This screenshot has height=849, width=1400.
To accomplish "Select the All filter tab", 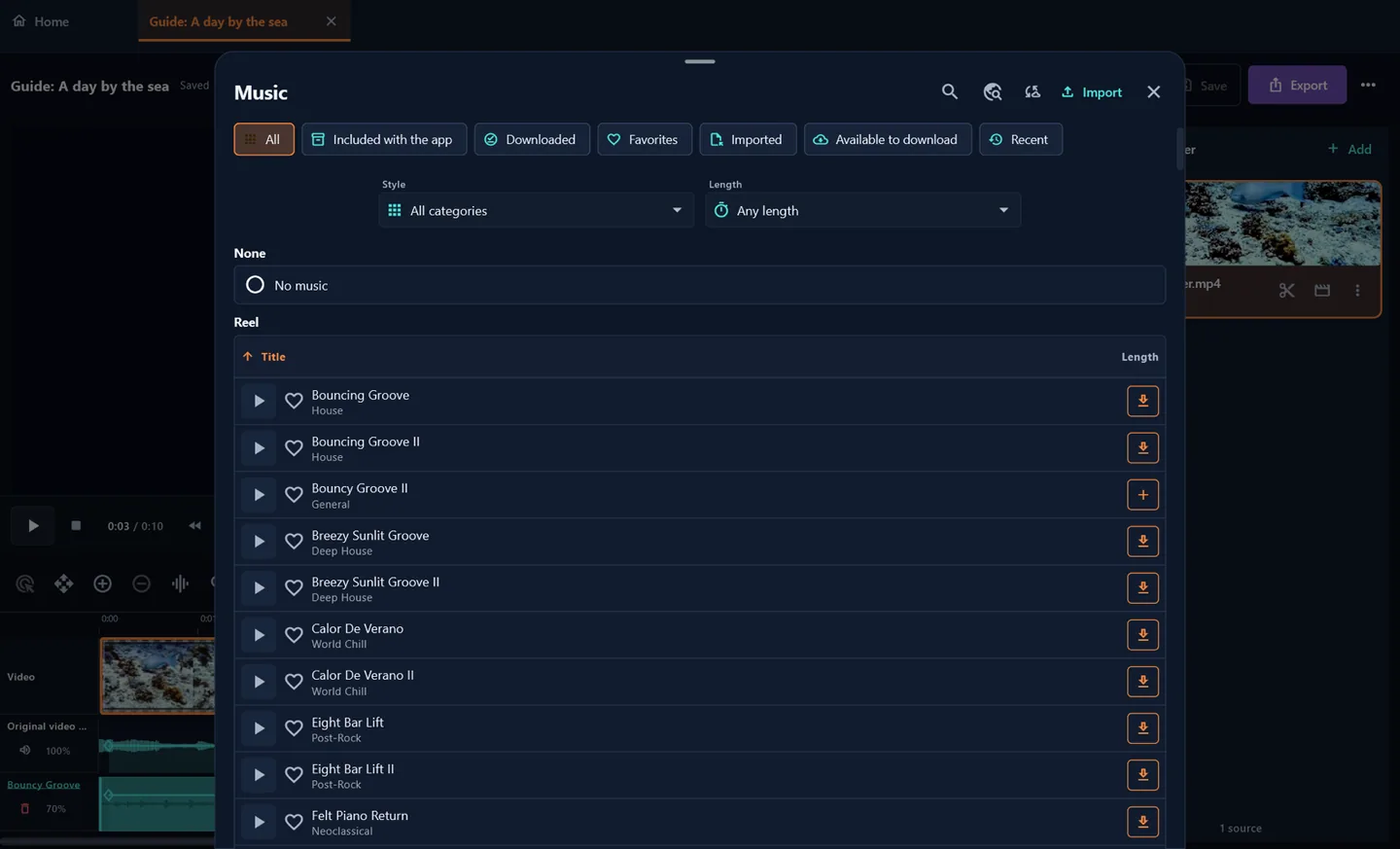I will 263,139.
